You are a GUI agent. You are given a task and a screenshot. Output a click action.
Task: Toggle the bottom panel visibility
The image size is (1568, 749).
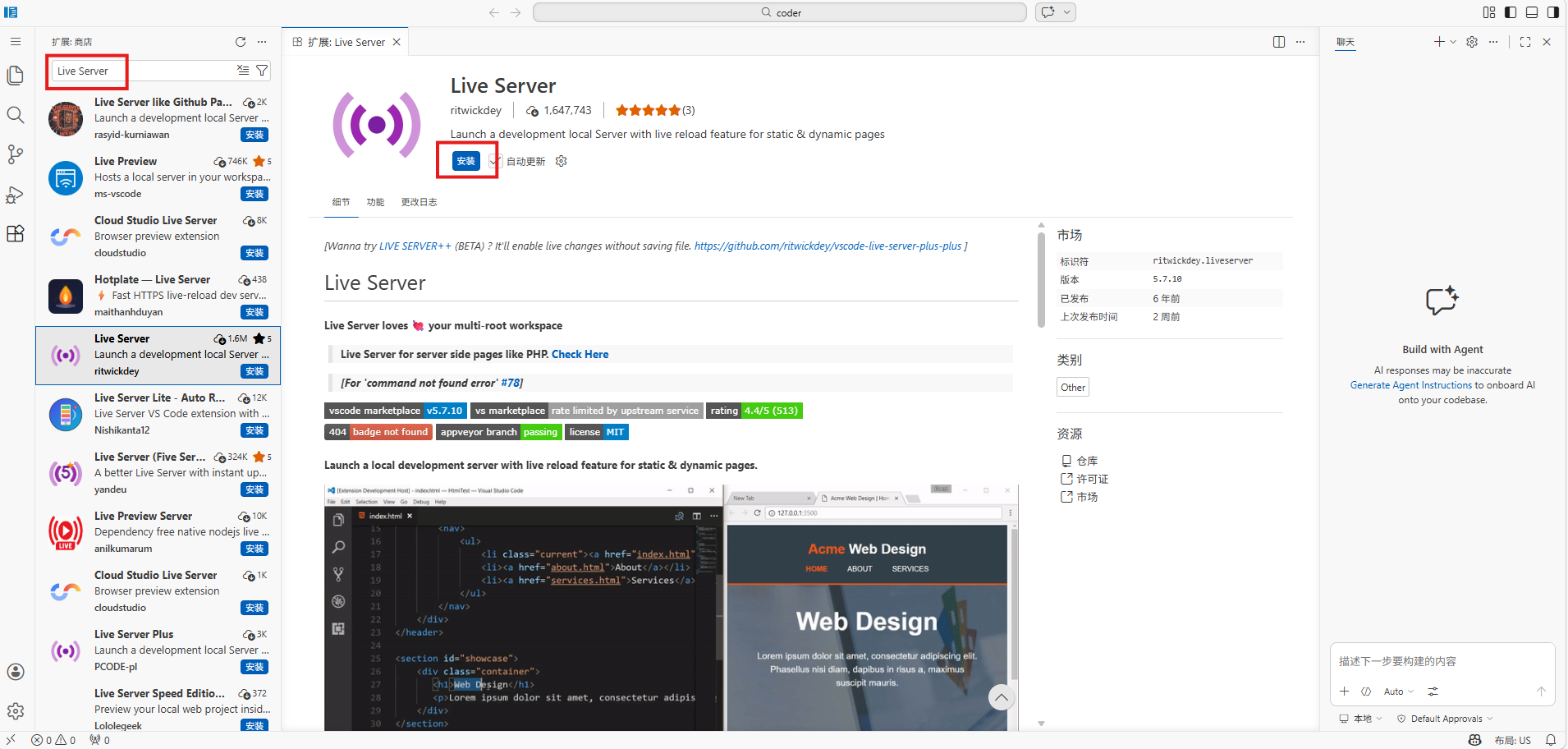point(1532,12)
